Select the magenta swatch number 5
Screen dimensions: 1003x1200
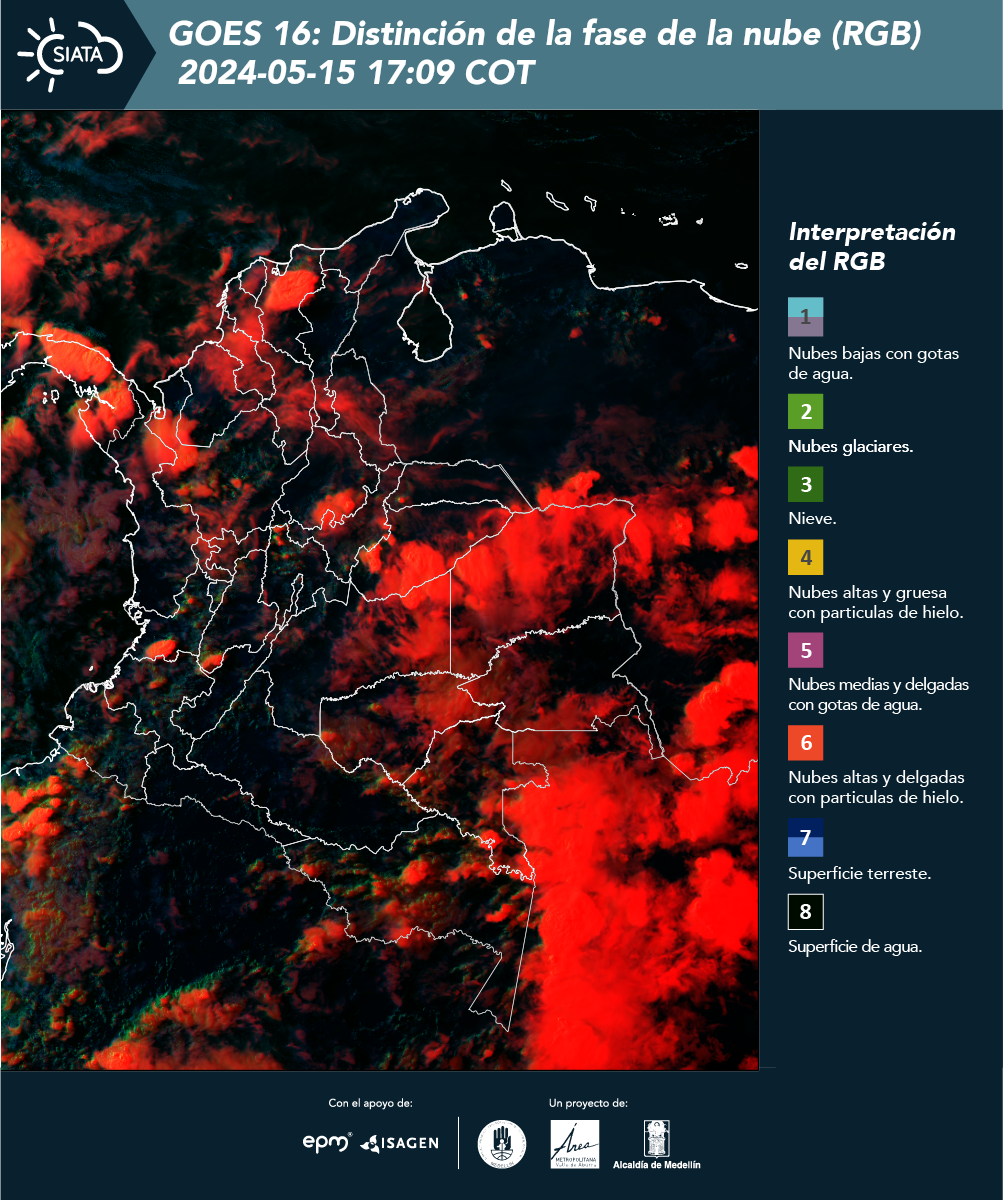click(x=805, y=650)
